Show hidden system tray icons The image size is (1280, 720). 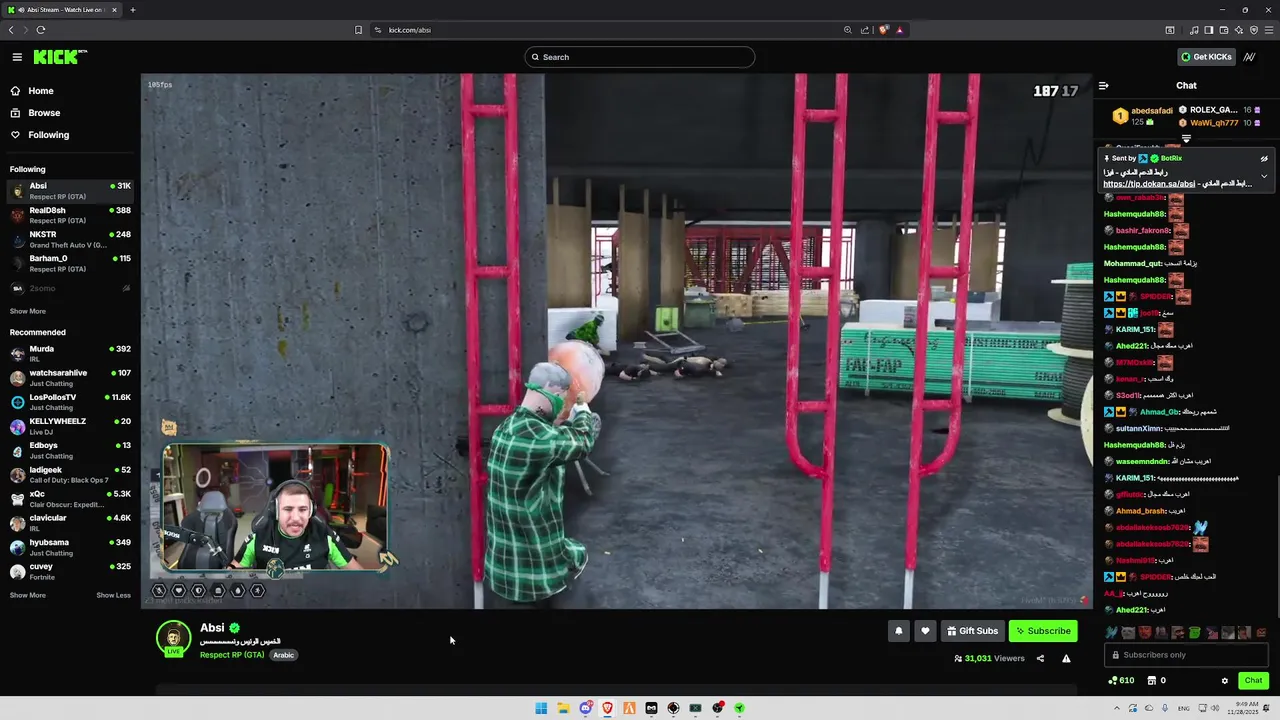tap(1117, 708)
